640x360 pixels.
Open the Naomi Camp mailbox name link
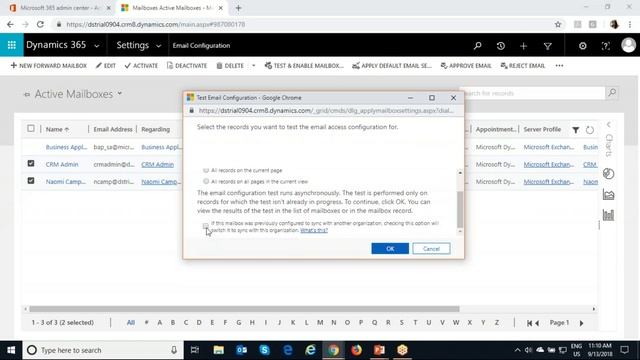[66, 182]
